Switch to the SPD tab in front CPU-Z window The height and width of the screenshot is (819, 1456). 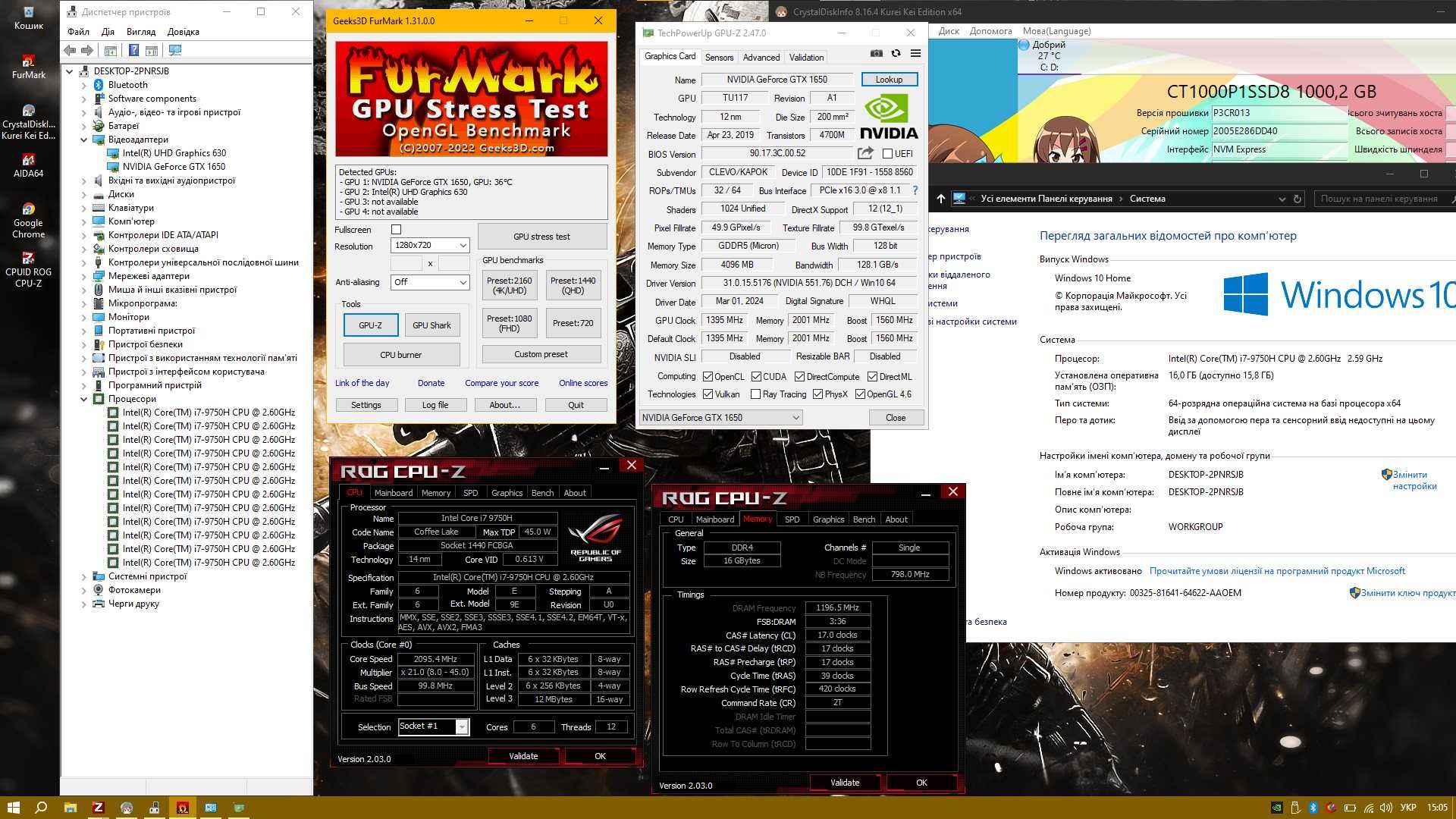tap(792, 519)
